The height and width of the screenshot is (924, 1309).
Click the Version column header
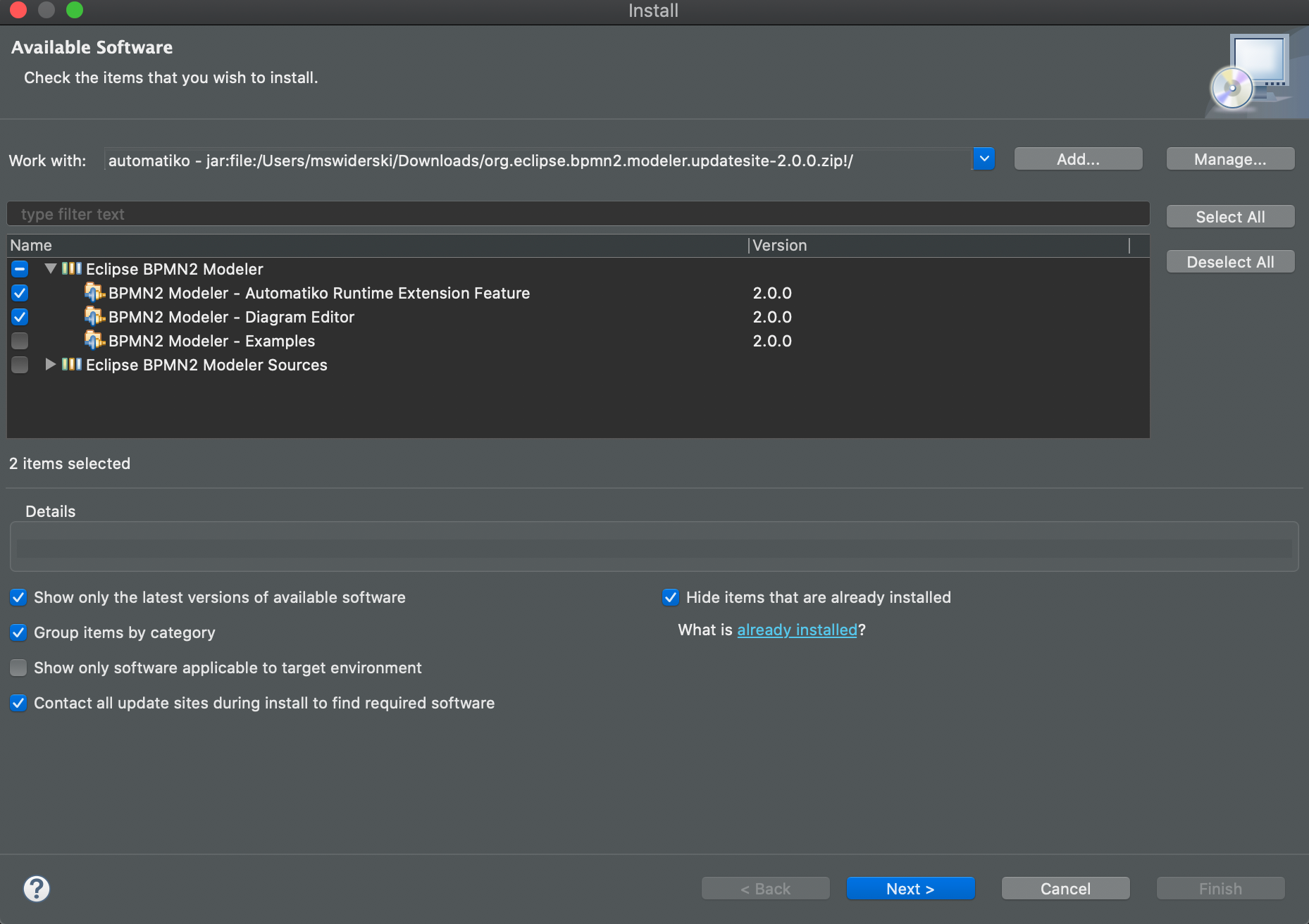click(x=779, y=245)
